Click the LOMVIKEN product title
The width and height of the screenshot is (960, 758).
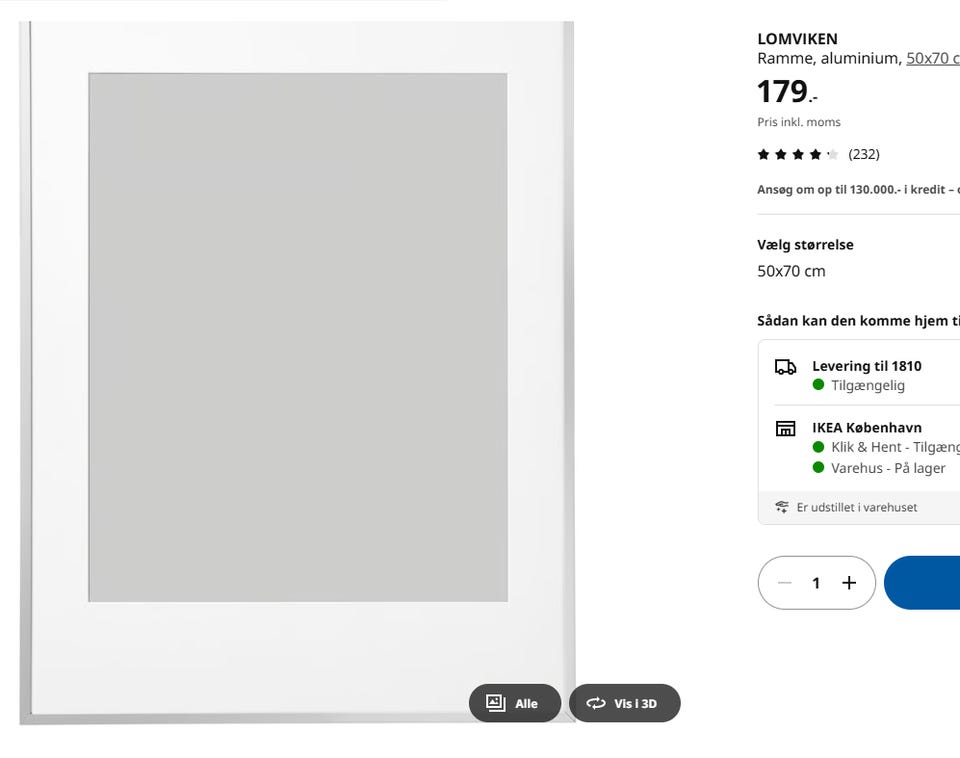[x=797, y=39]
